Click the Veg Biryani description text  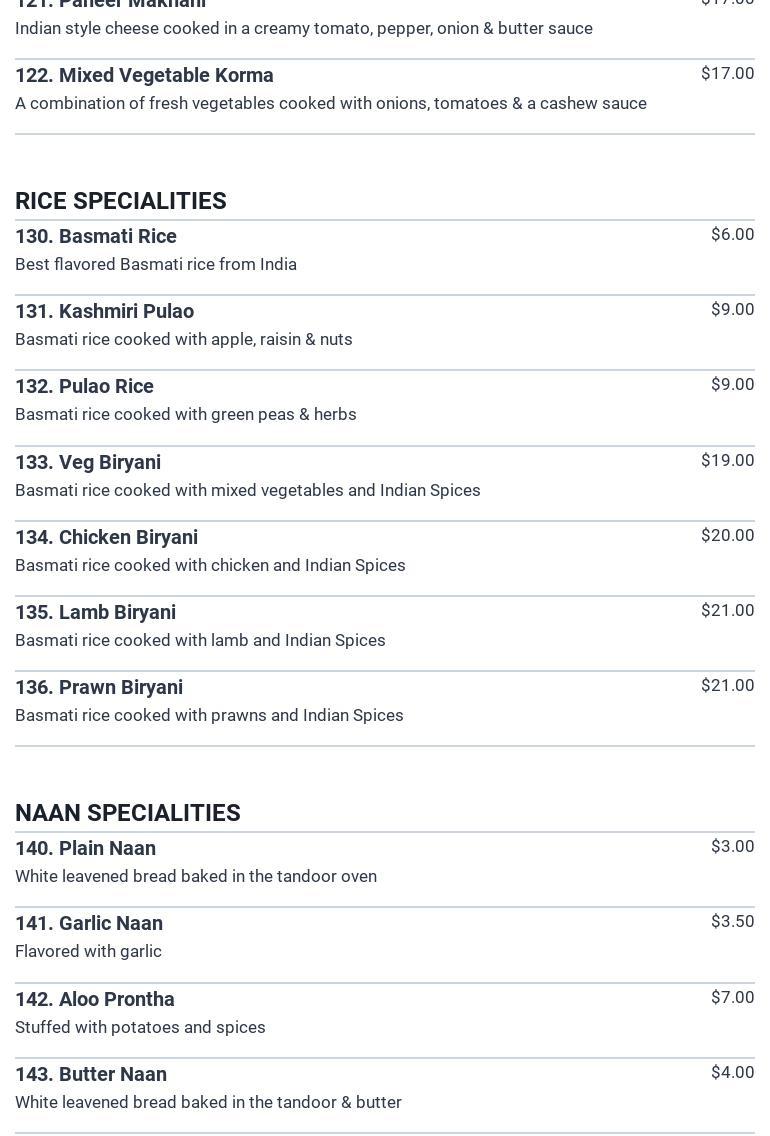pyautogui.click(x=248, y=490)
